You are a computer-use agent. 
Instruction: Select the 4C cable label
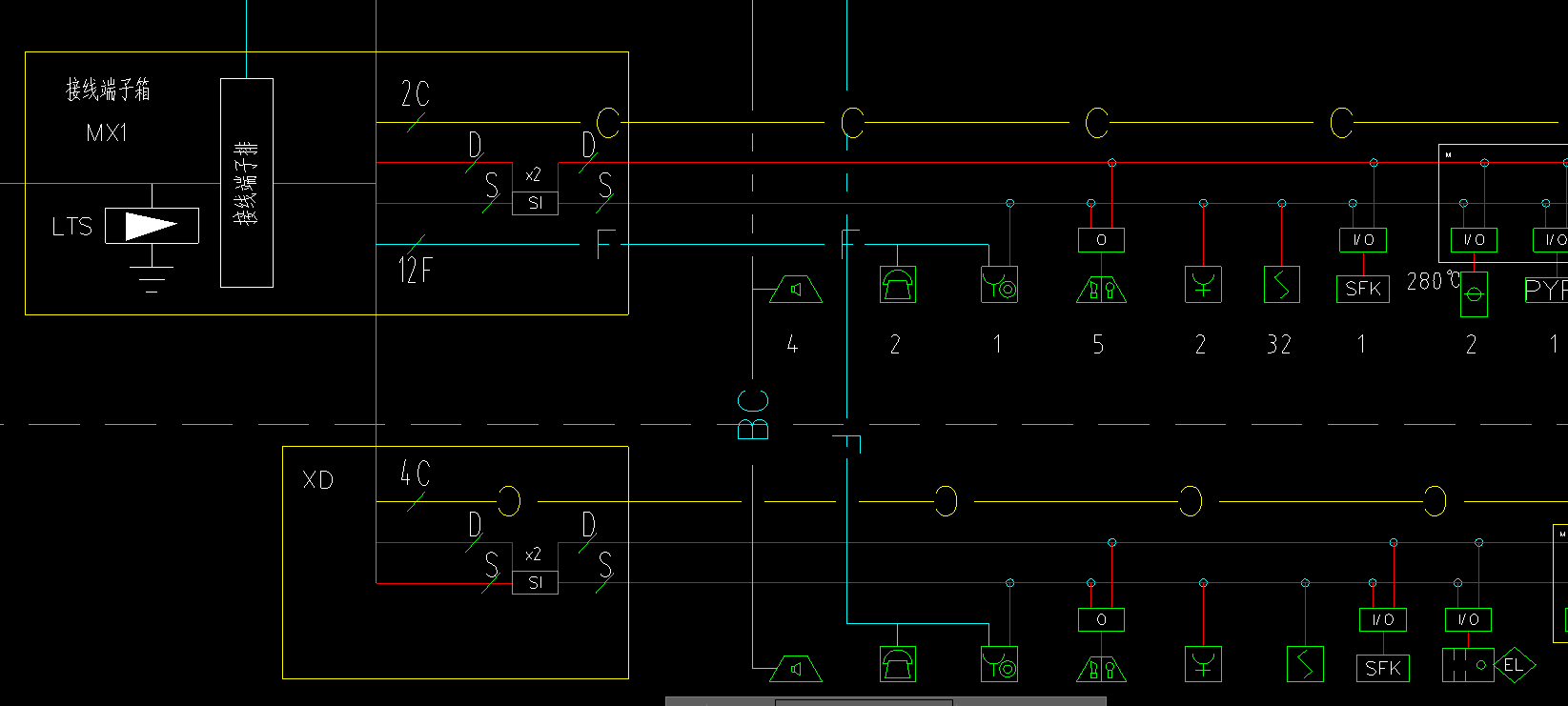[x=416, y=474]
